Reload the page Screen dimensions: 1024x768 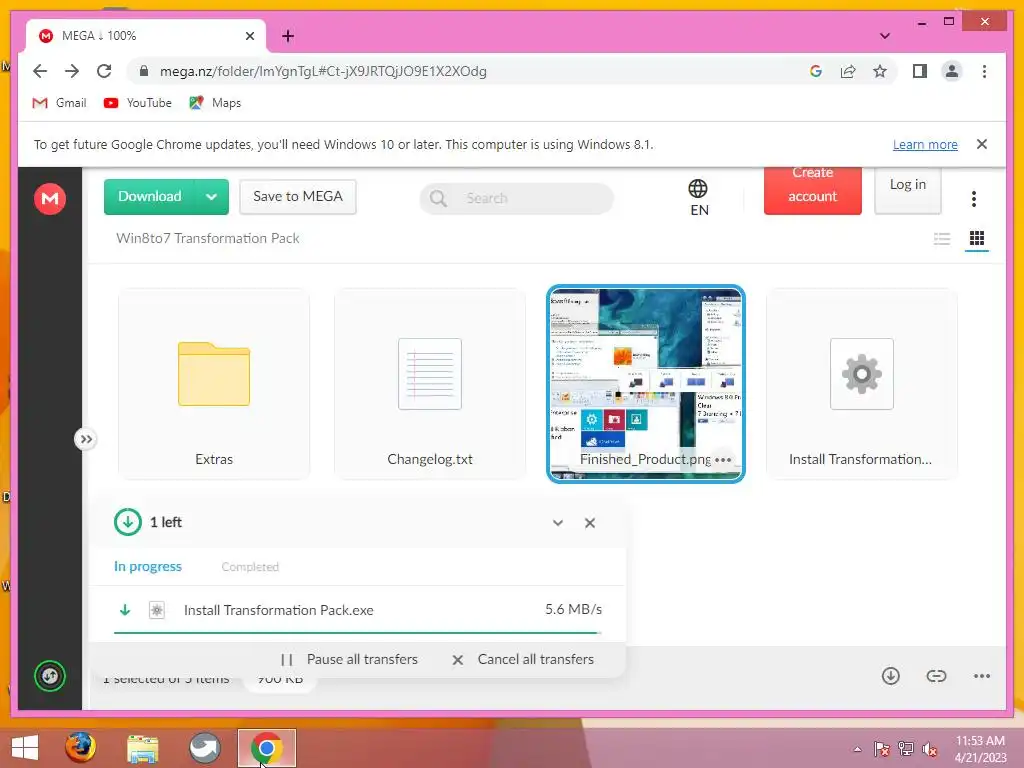tap(104, 71)
